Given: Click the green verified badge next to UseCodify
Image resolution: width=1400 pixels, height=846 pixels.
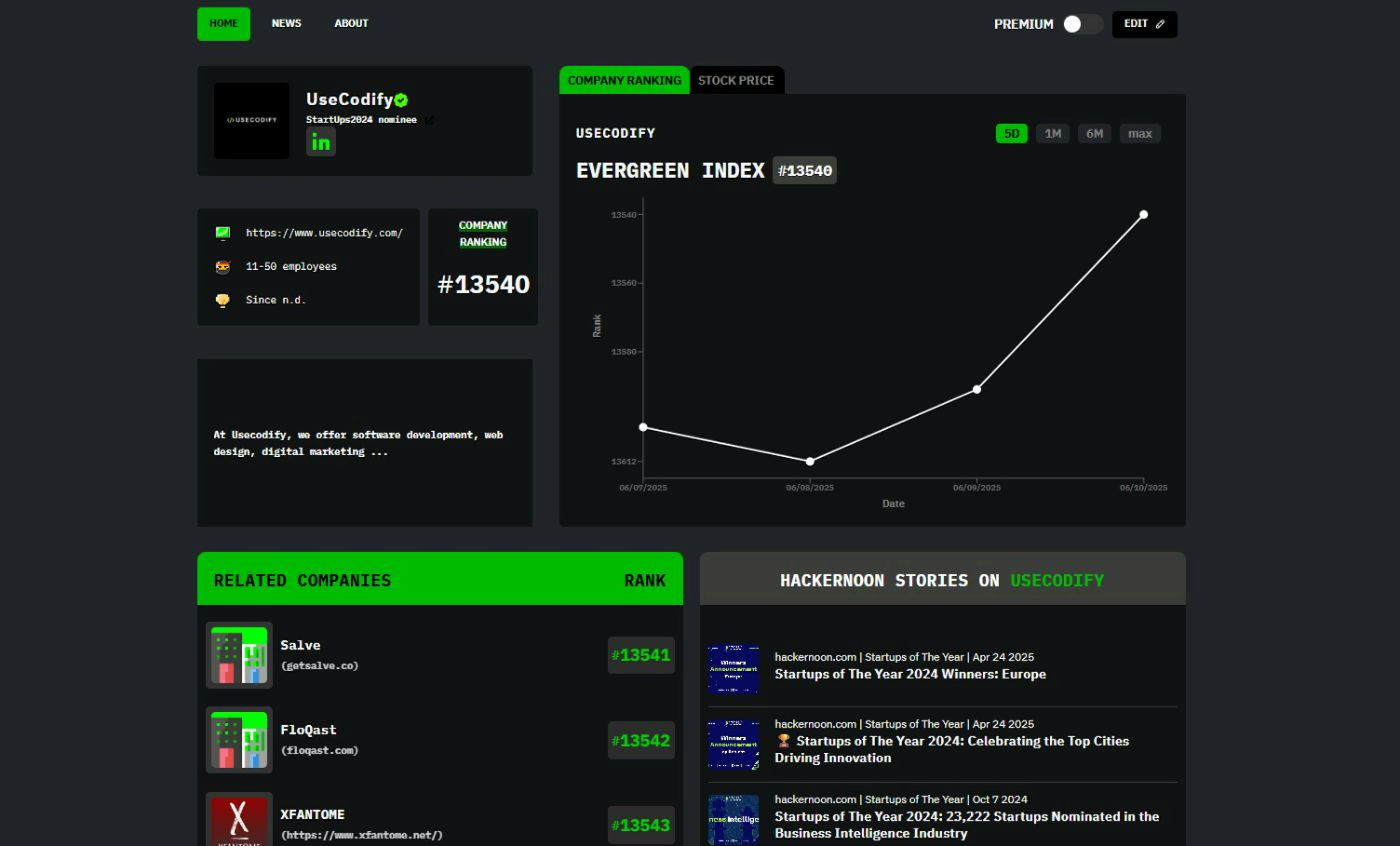Looking at the screenshot, I should (x=401, y=100).
